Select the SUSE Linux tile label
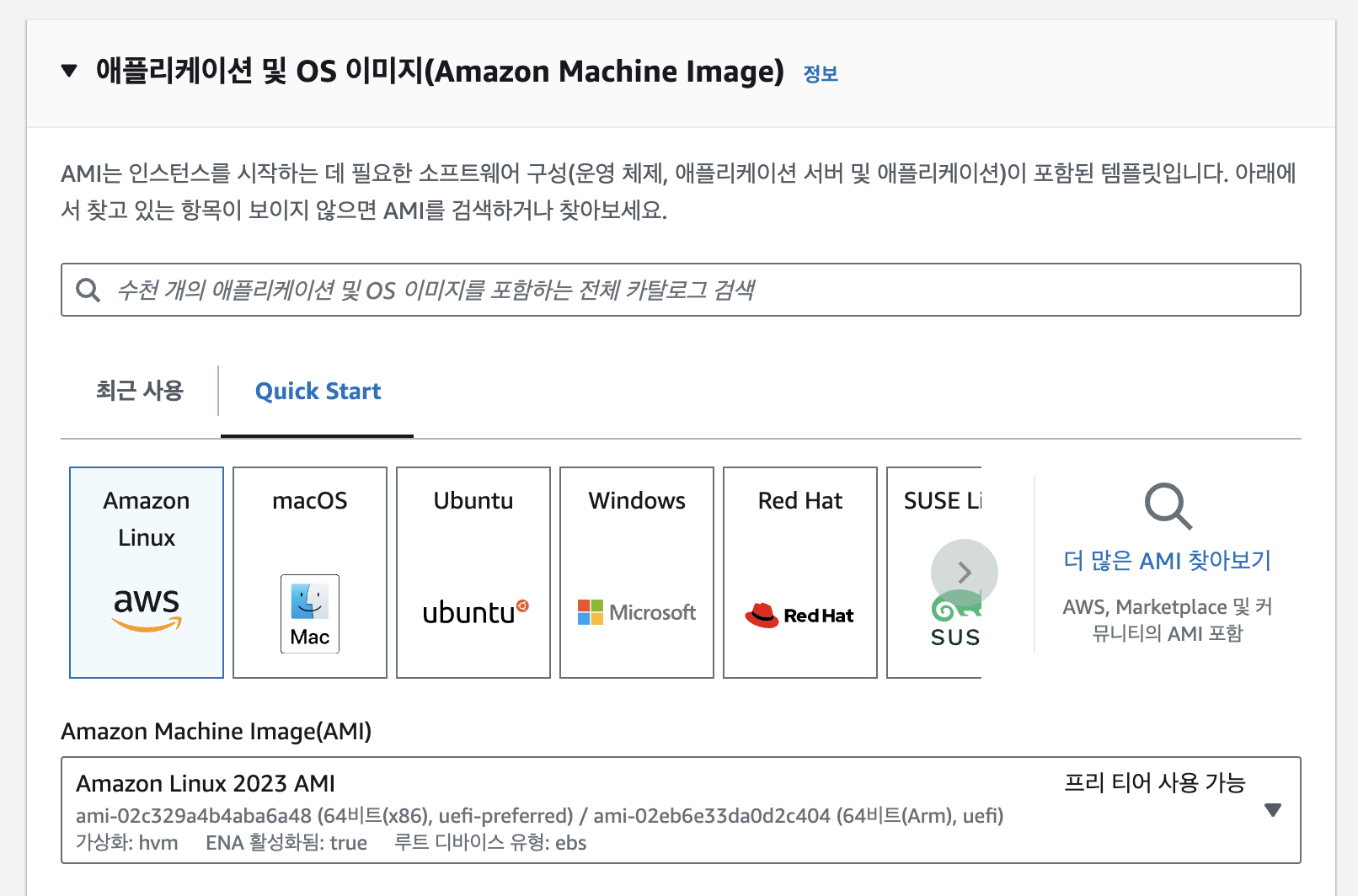This screenshot has width=1358, height=896. point(943,500)
